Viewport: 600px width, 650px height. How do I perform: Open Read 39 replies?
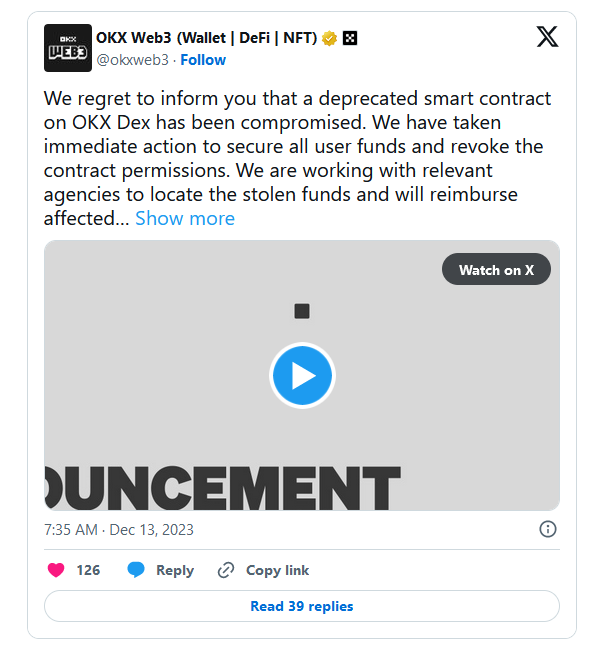[x=302, y=606]
